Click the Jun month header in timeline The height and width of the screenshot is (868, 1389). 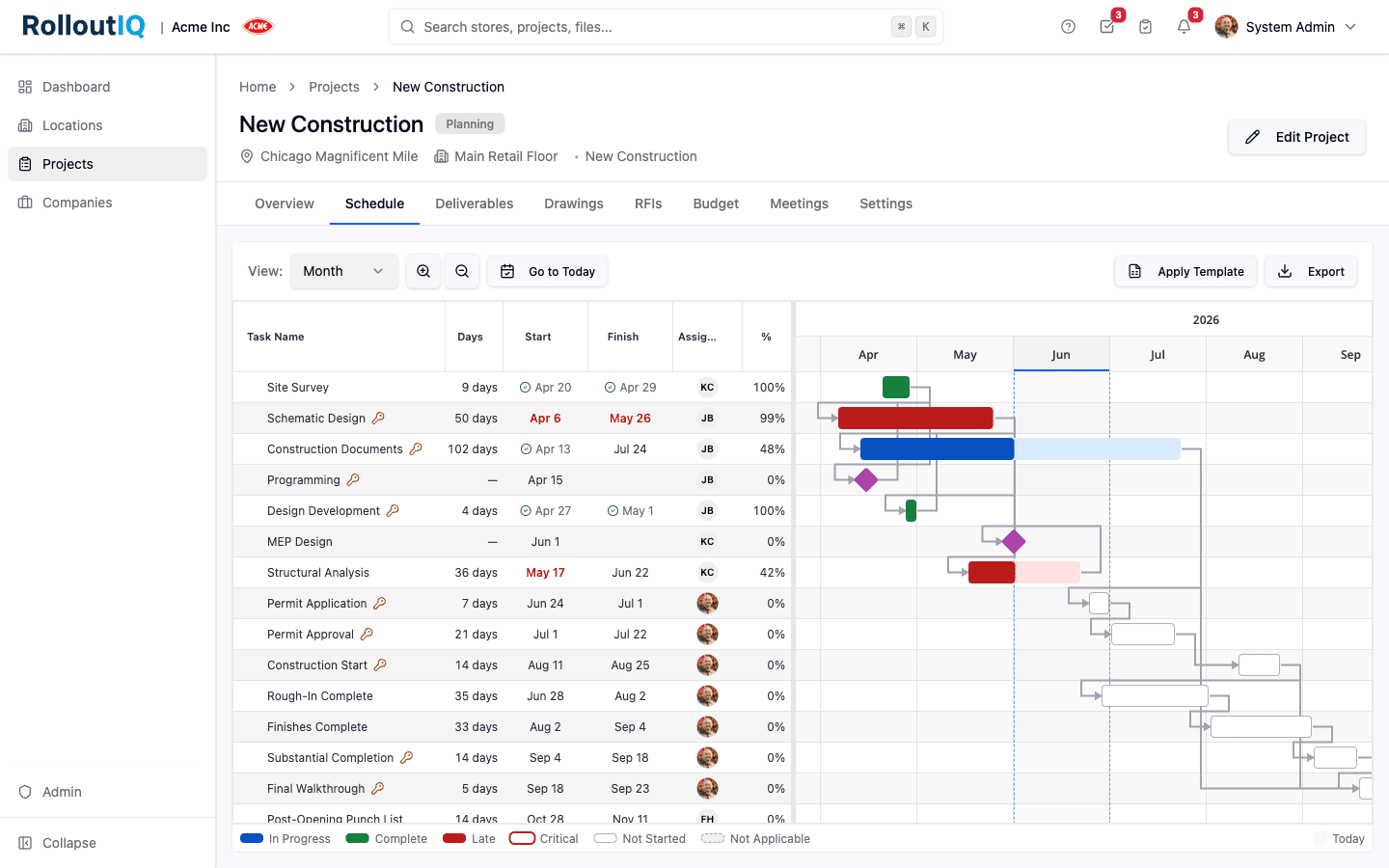pos(1061,355)
